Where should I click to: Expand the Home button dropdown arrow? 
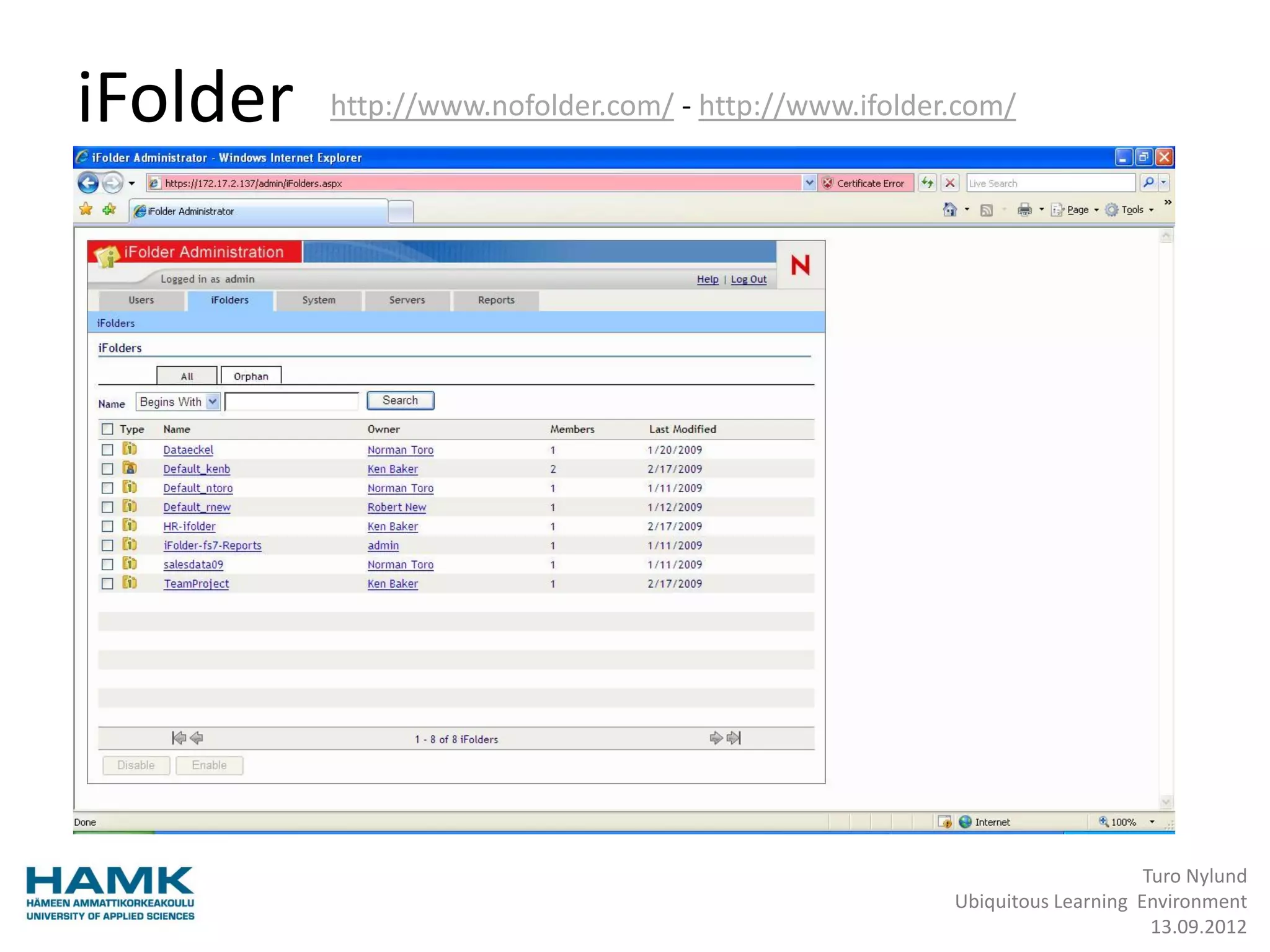pyautogui.click(x=967, y=210)
